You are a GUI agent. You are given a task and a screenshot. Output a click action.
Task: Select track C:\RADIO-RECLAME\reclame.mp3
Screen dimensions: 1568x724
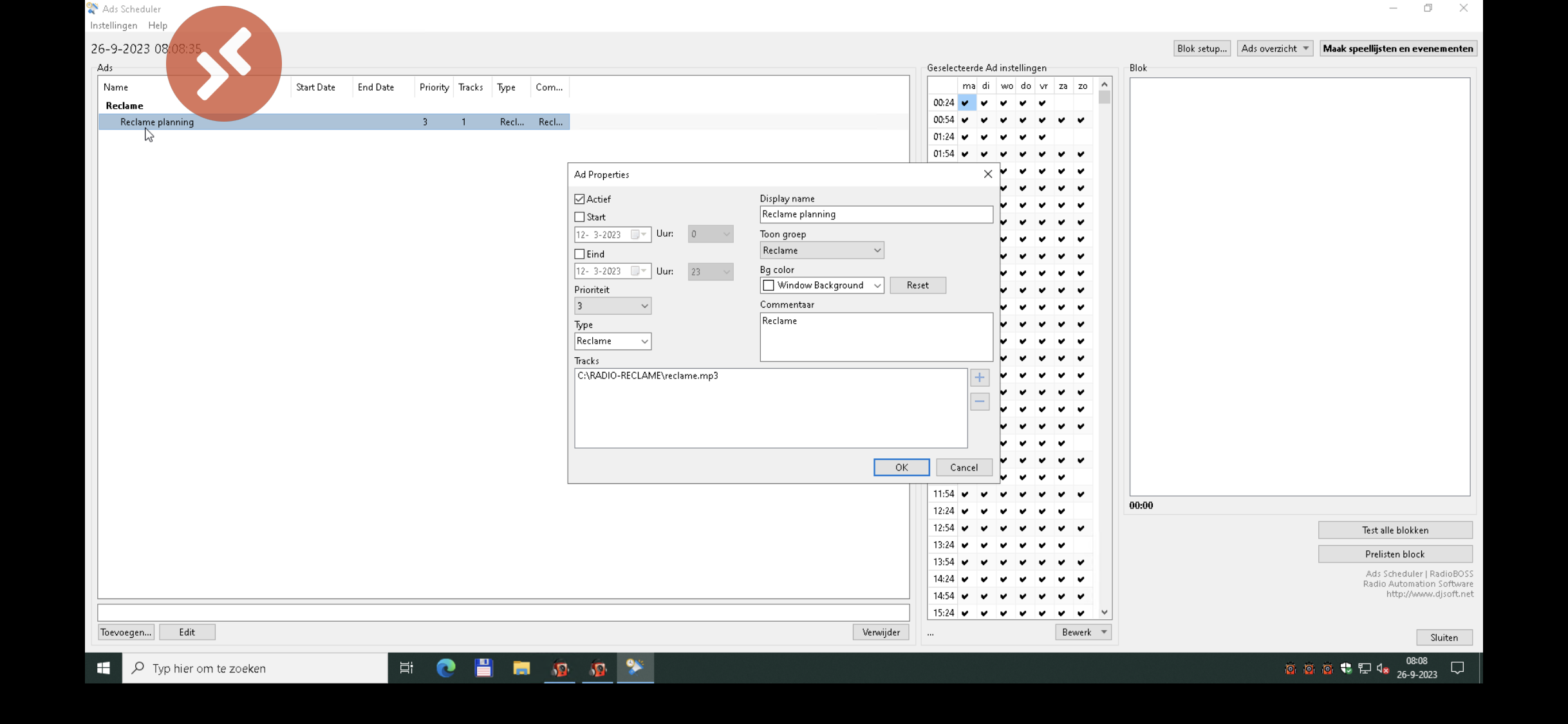[648, 376]
